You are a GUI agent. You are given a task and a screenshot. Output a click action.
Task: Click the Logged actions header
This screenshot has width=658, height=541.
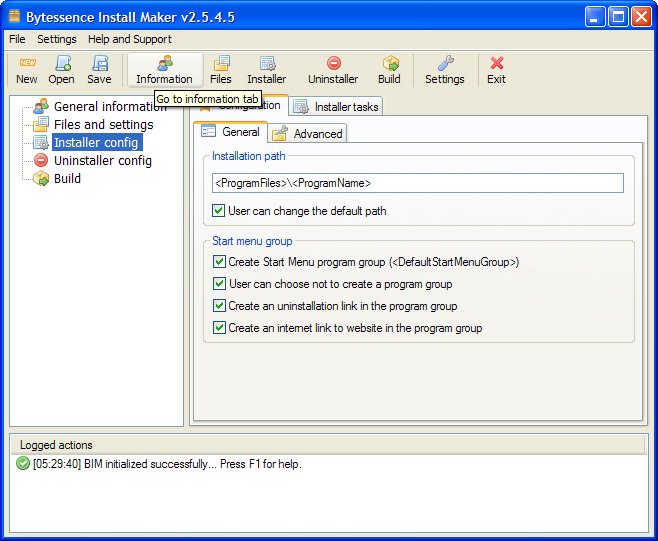[329, 445]
